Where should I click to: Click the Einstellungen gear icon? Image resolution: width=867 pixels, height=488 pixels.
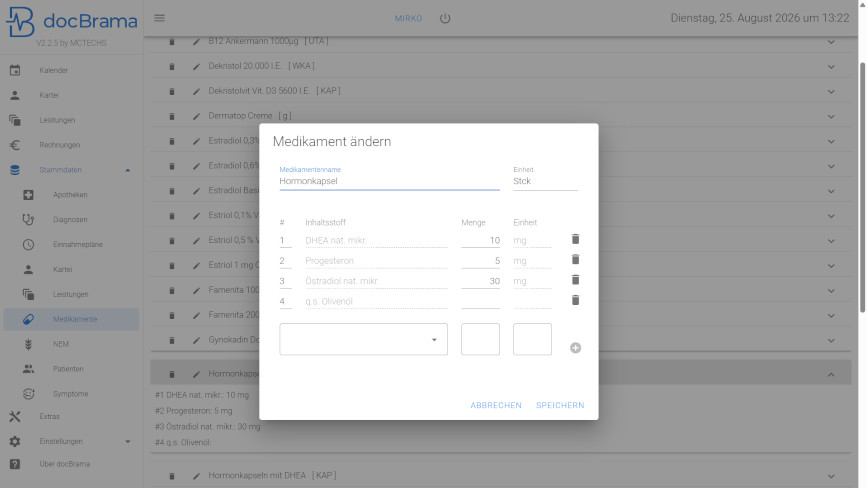15,441
